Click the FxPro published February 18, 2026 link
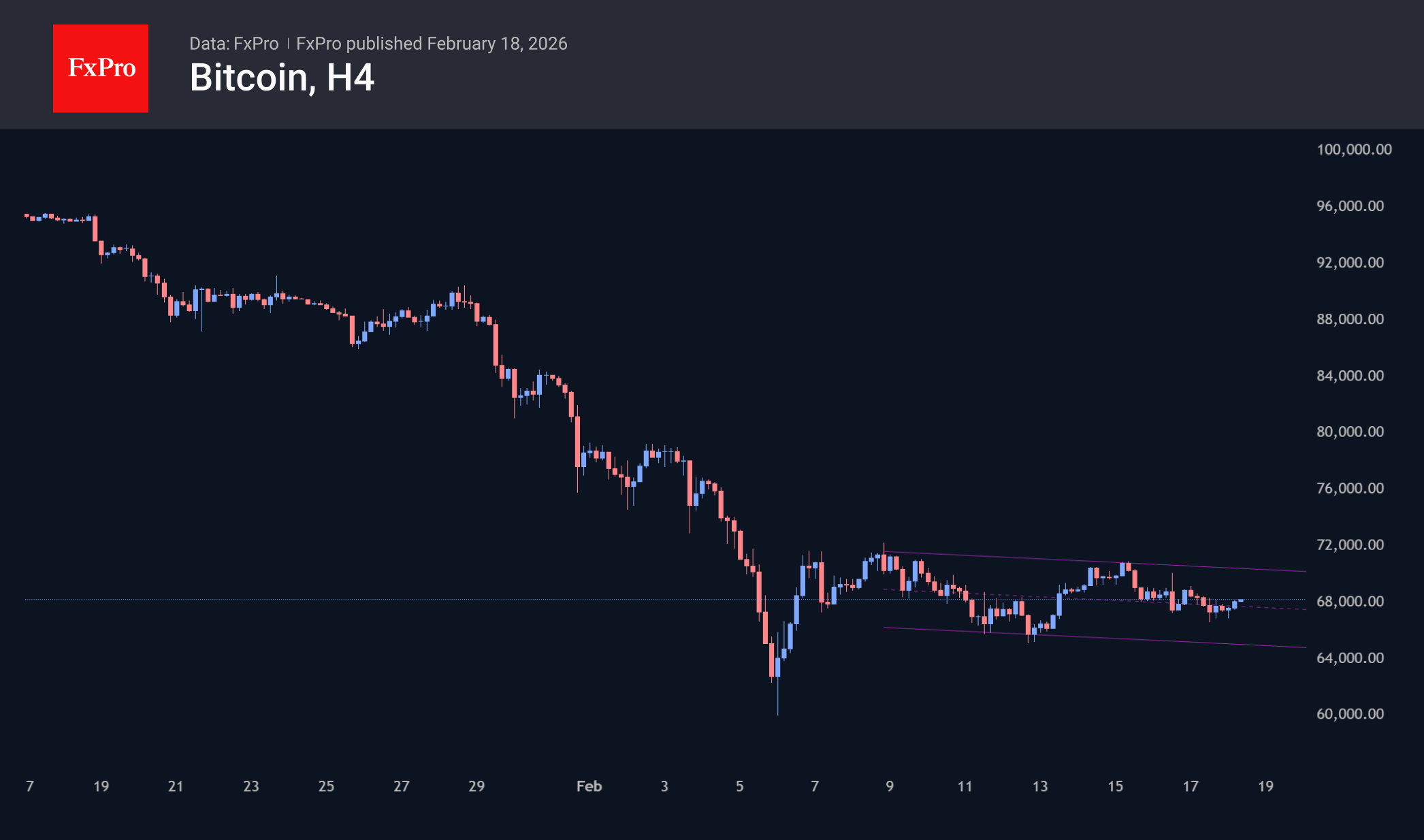The width and height of the screenshot is (1424, 840). click(x=432, y=43)
